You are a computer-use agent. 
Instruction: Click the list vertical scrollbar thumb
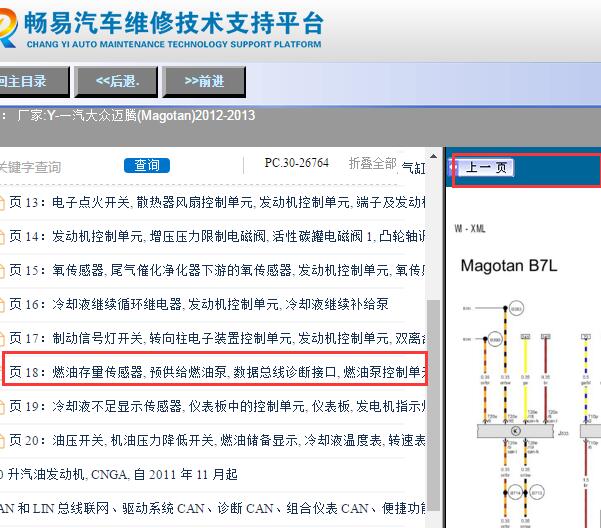point(433,405)
